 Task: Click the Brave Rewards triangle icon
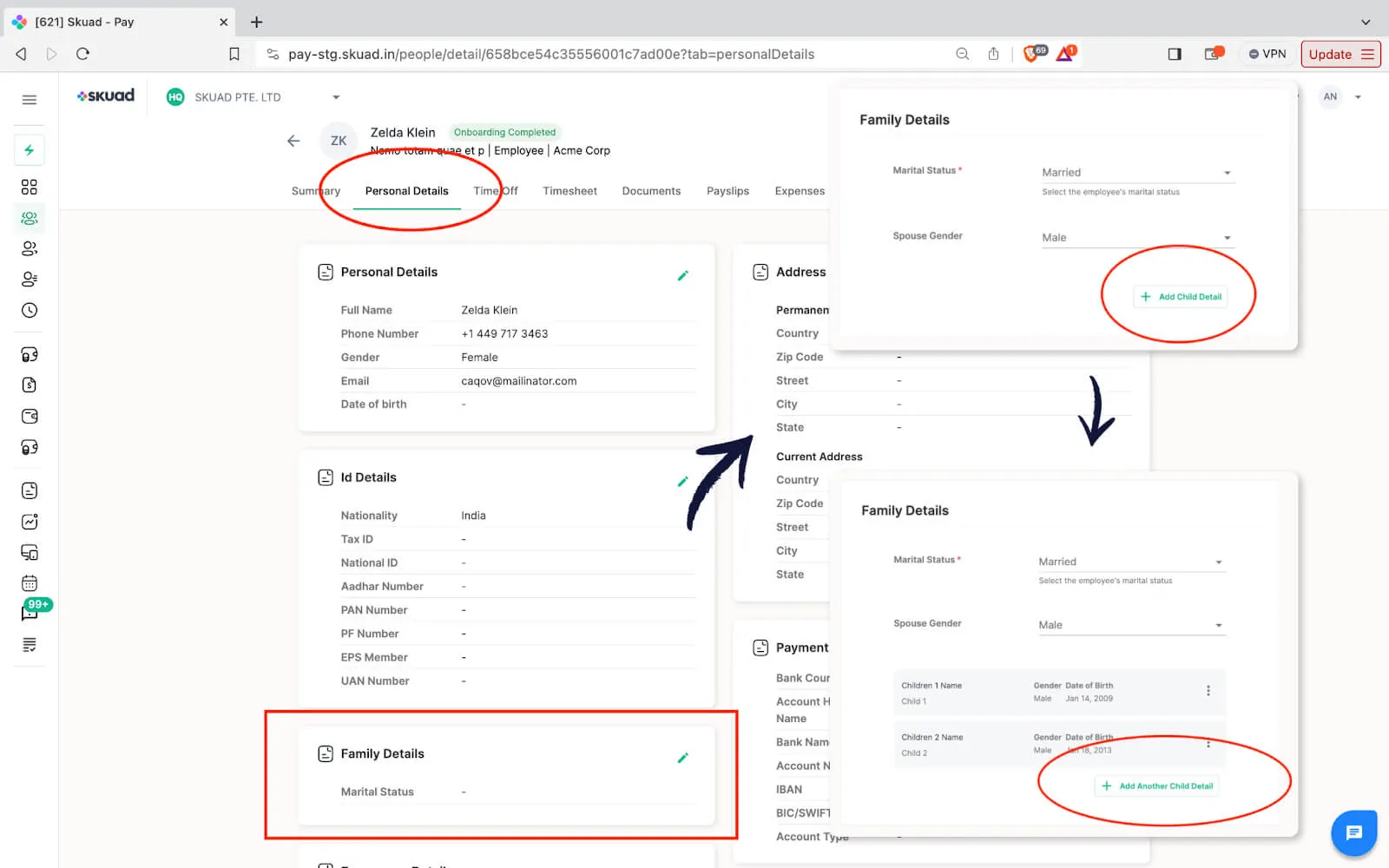coord(1065,54)
